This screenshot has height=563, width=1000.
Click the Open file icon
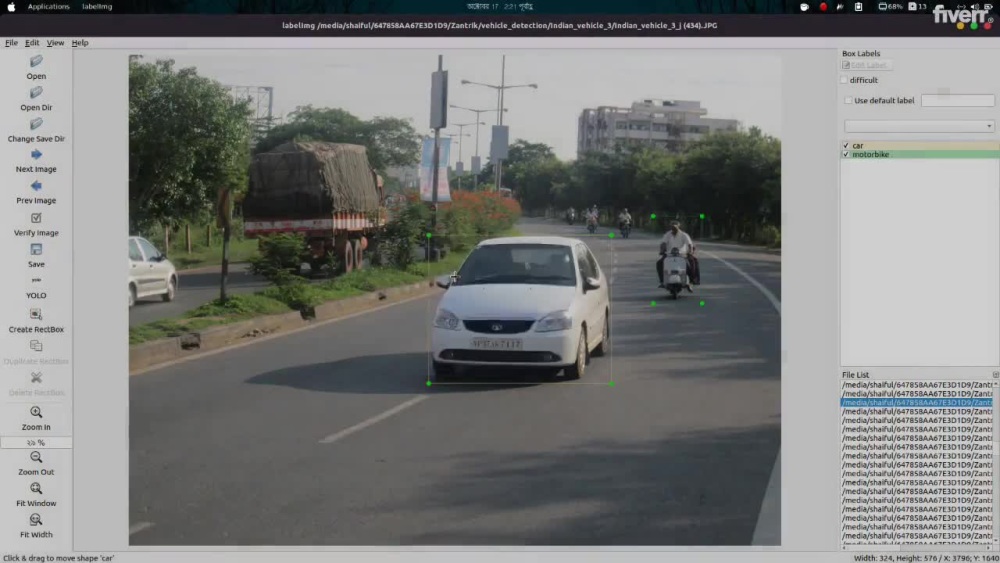36,61
